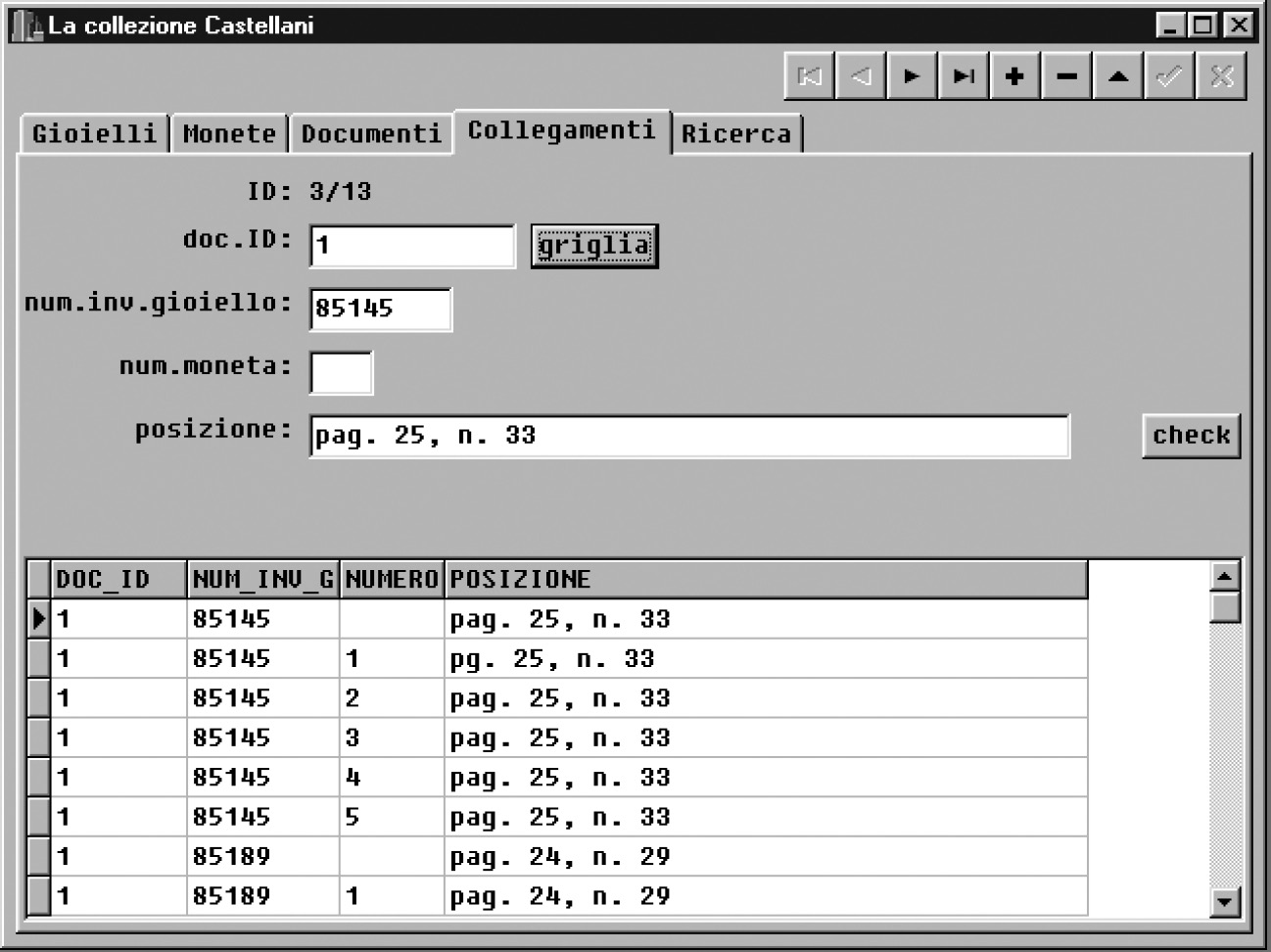Click the griglia button
The image size is (1271, 952).
point(594,246)
